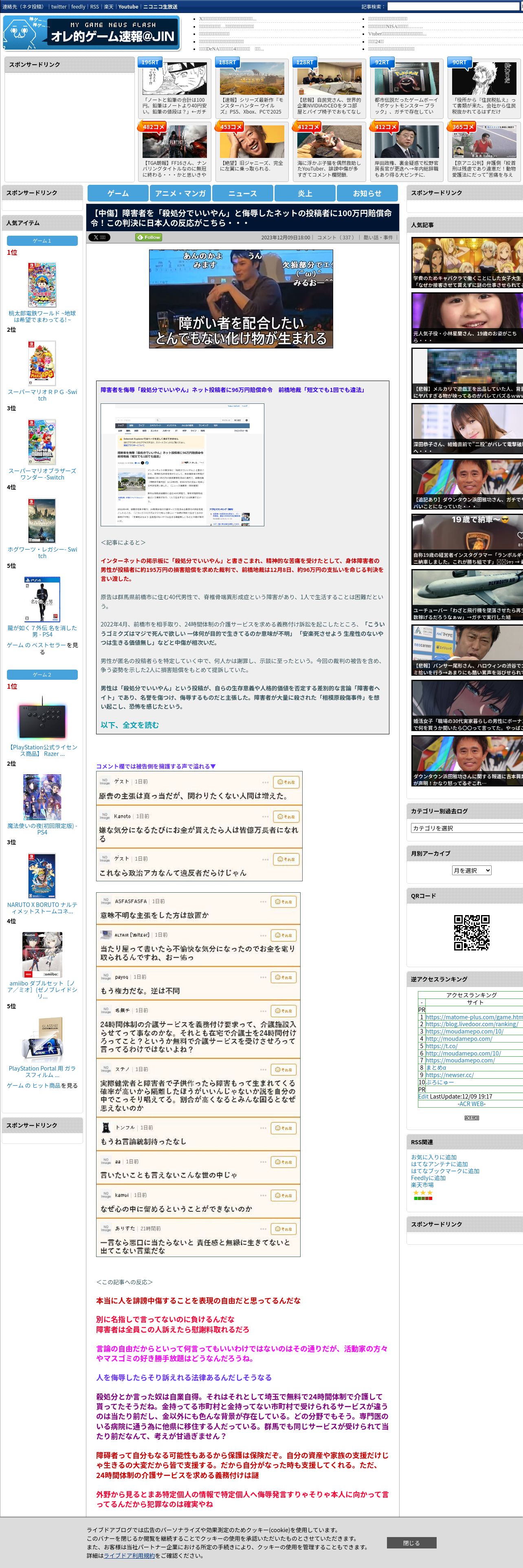Viewport: 523px width, 1568px height.
Task: Open the ゲーム のベストセラー link
Action: (36, 645)
